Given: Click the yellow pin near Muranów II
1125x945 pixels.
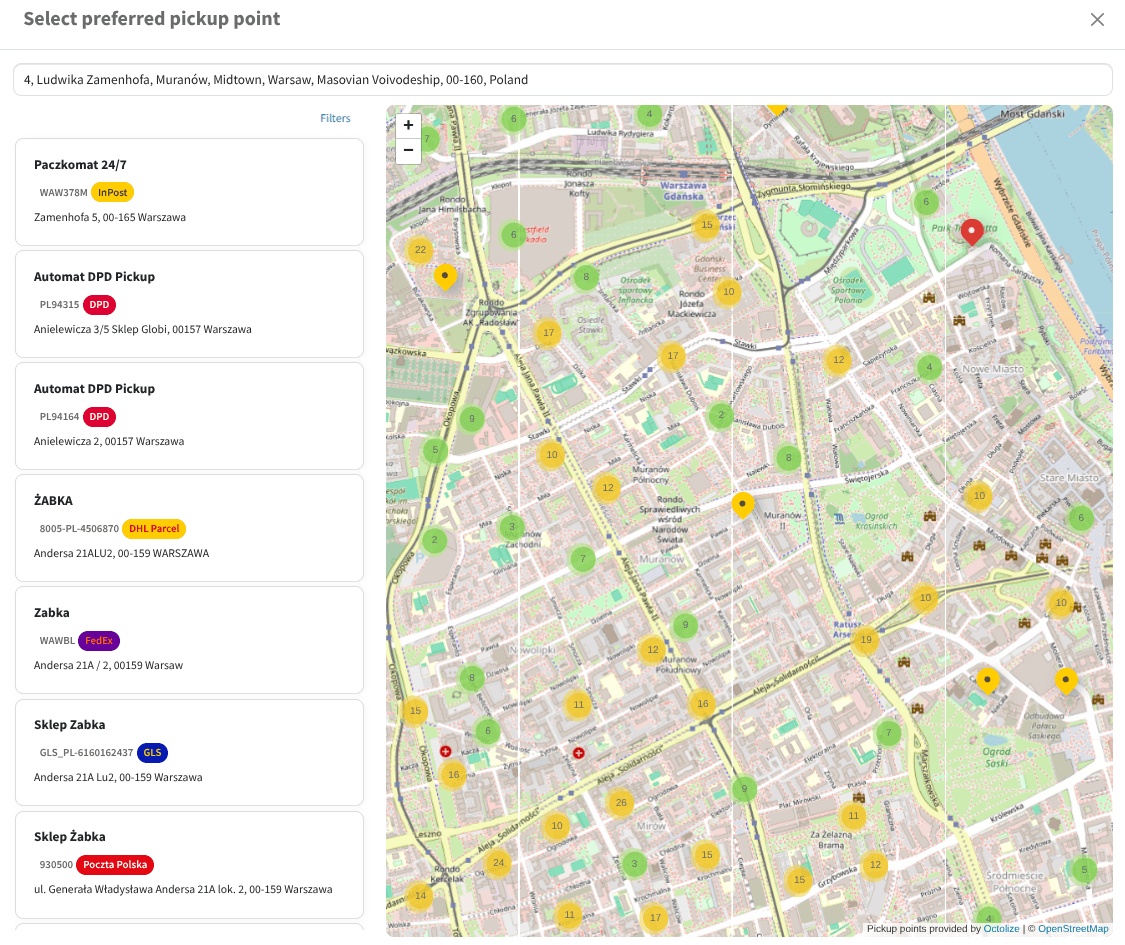Looking at the screenshot, I should tap(743, 504).
